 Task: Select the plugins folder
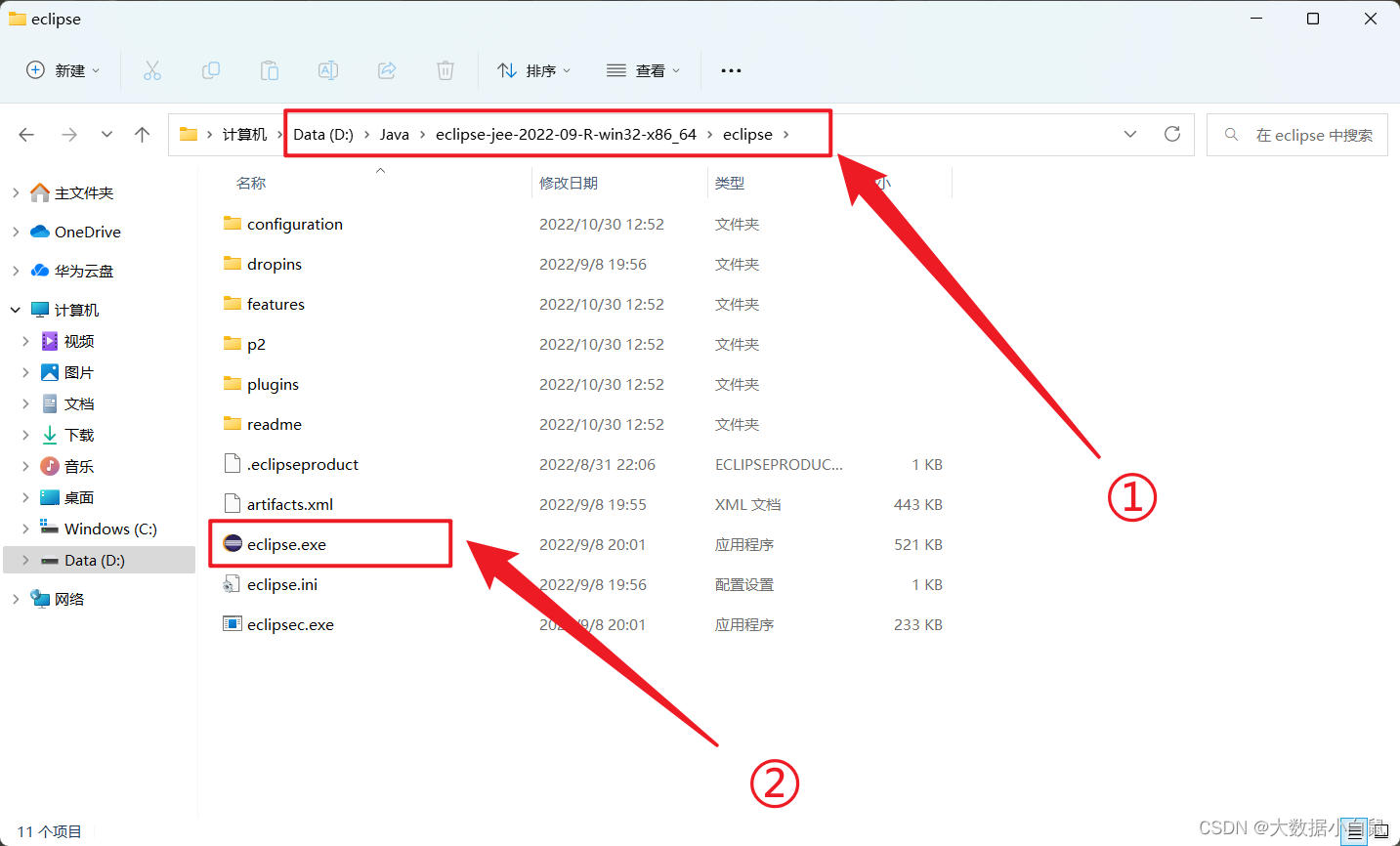273,384
